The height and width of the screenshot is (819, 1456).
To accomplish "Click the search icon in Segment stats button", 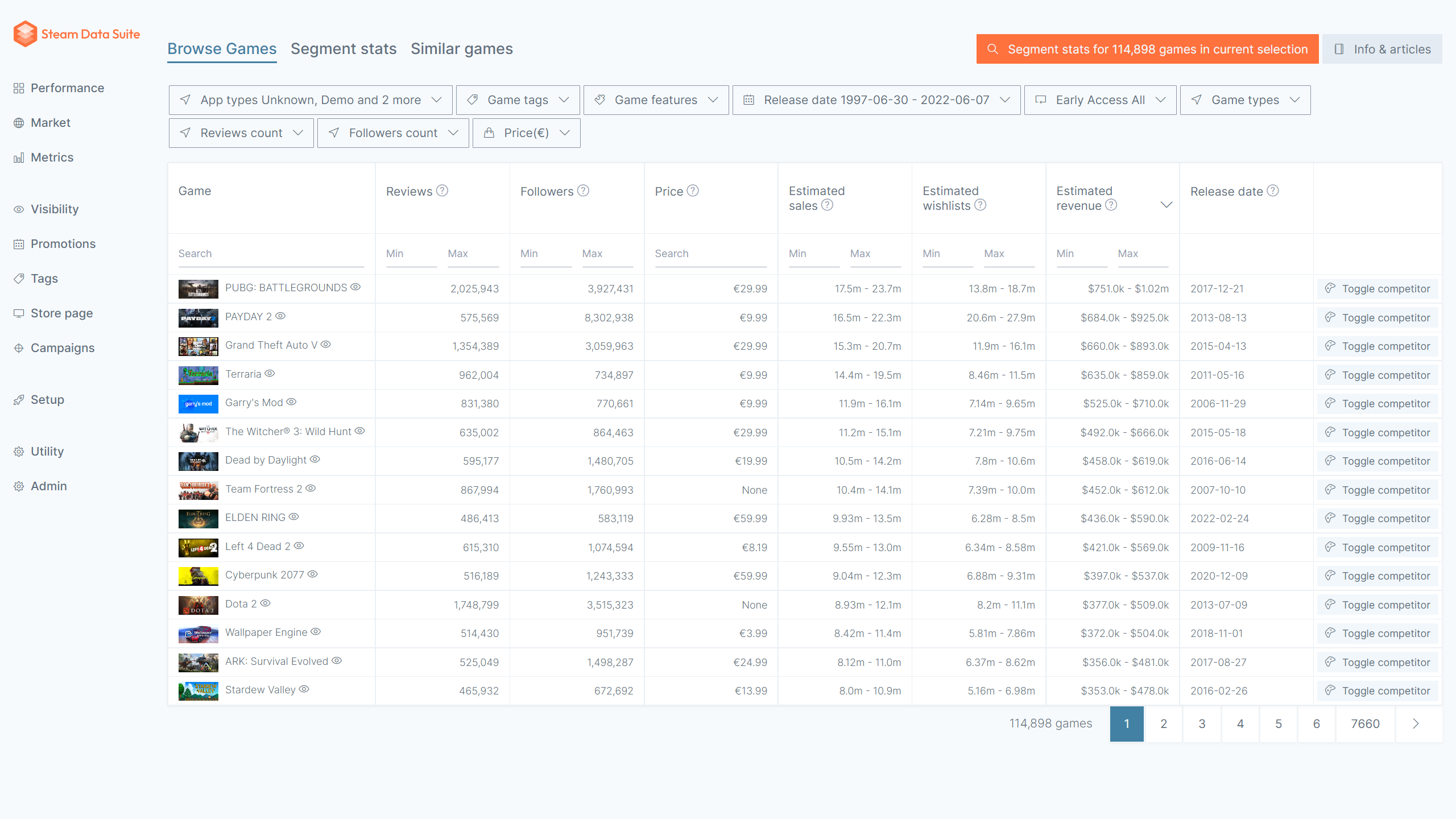I will [x=992, y=49].
